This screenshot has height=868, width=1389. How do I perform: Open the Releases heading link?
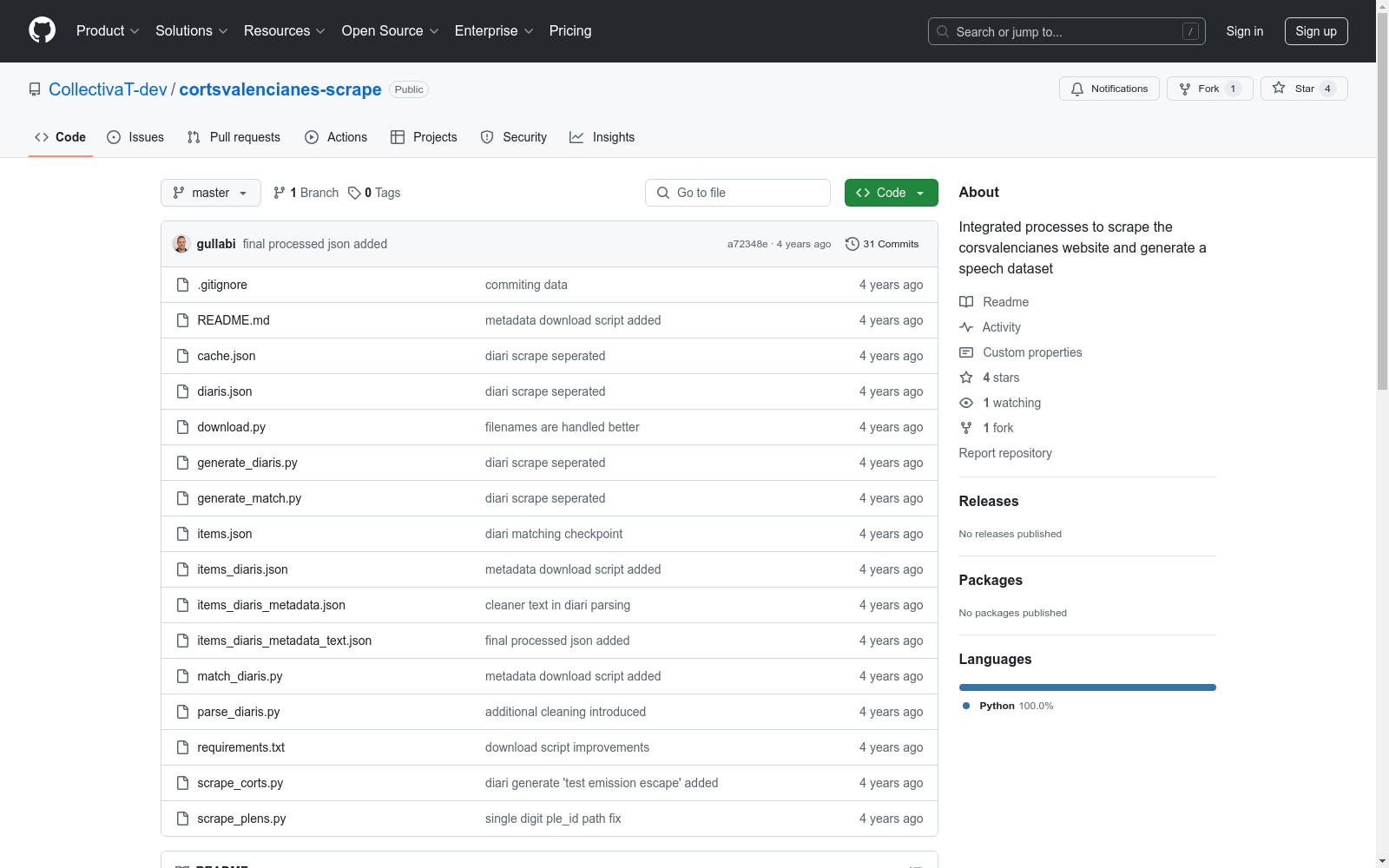[989, 501]
